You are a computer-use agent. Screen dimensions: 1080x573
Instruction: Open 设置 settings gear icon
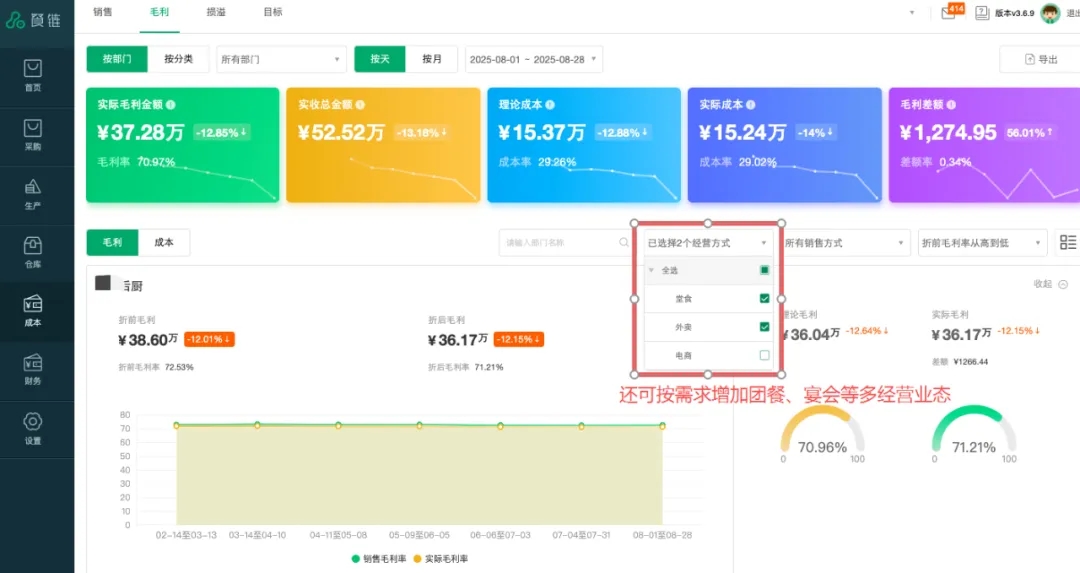click(33, 422)
